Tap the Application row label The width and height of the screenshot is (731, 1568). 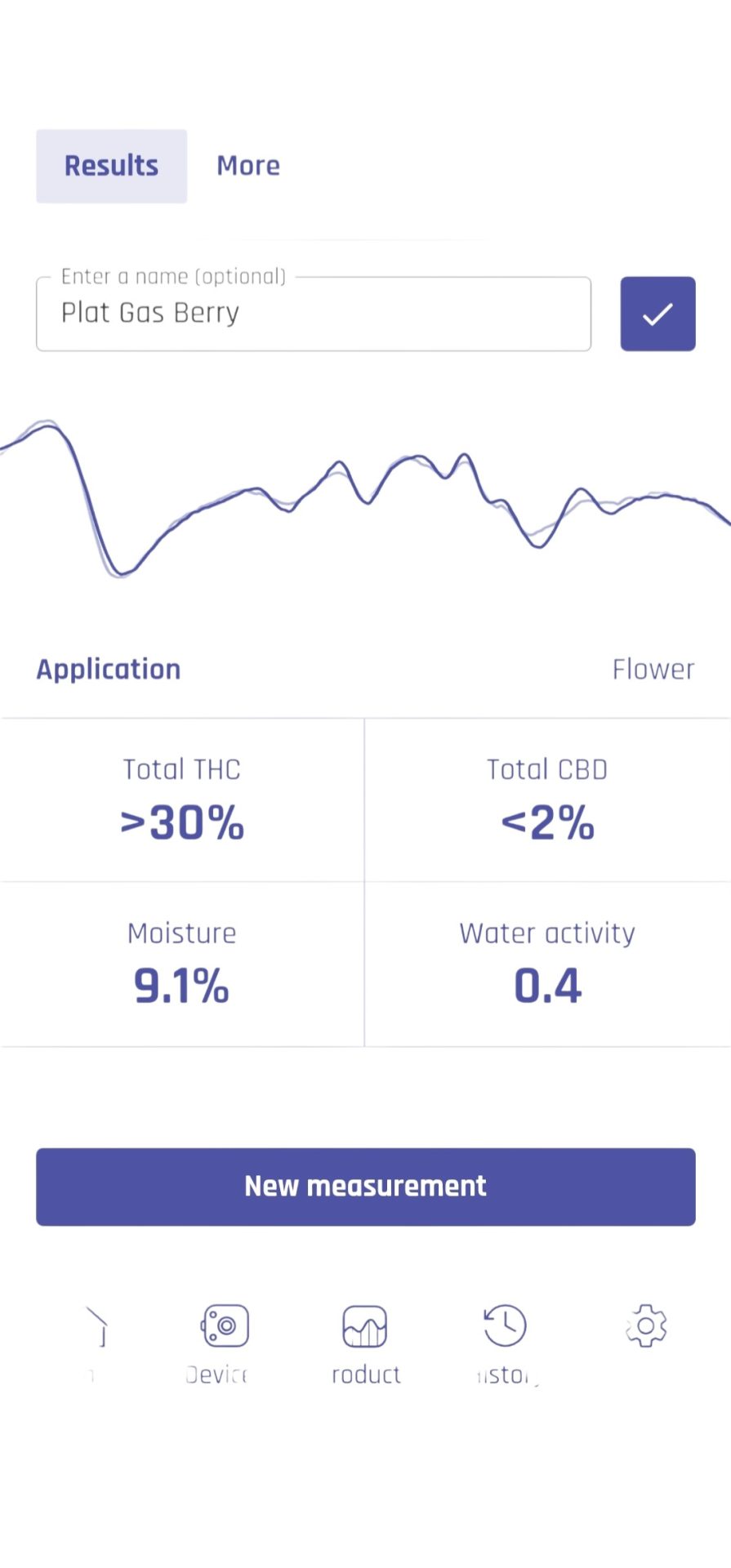tap(109, 670)
